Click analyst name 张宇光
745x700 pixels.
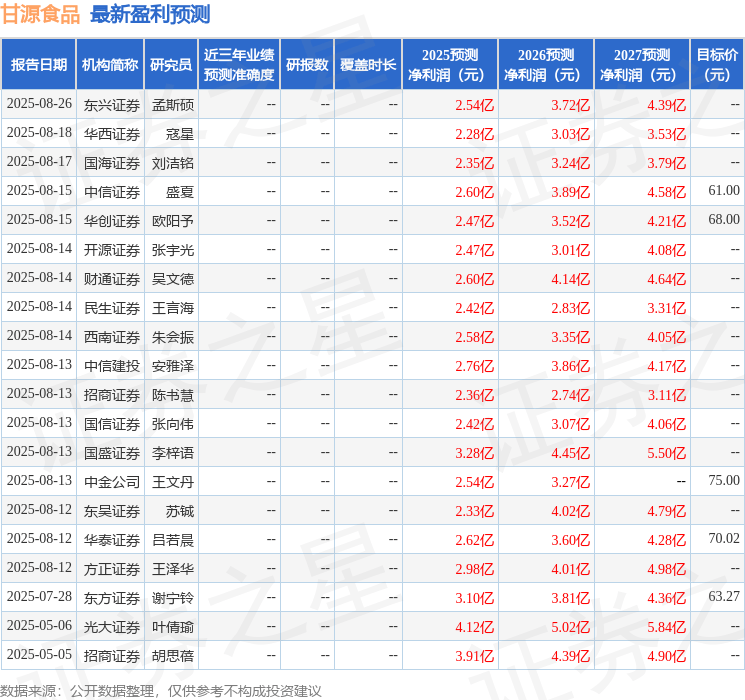173,250
